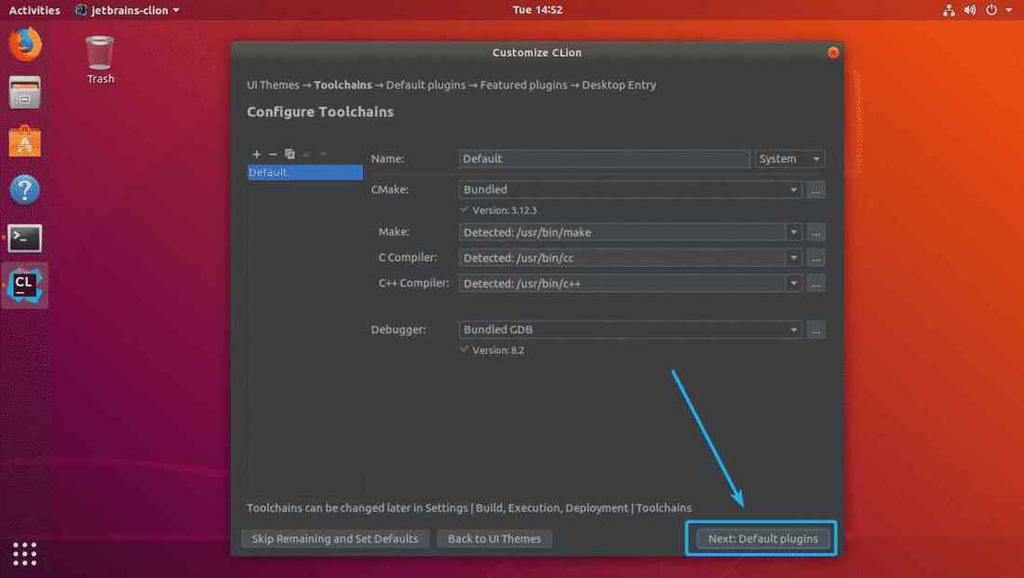This screenshot has width=1024, height=578.
Task: Click Featured plugins step in breadcrumb
Action: (524, 85)
